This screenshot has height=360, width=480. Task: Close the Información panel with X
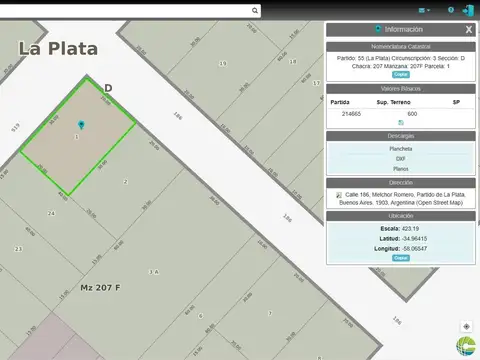point(469,30)
